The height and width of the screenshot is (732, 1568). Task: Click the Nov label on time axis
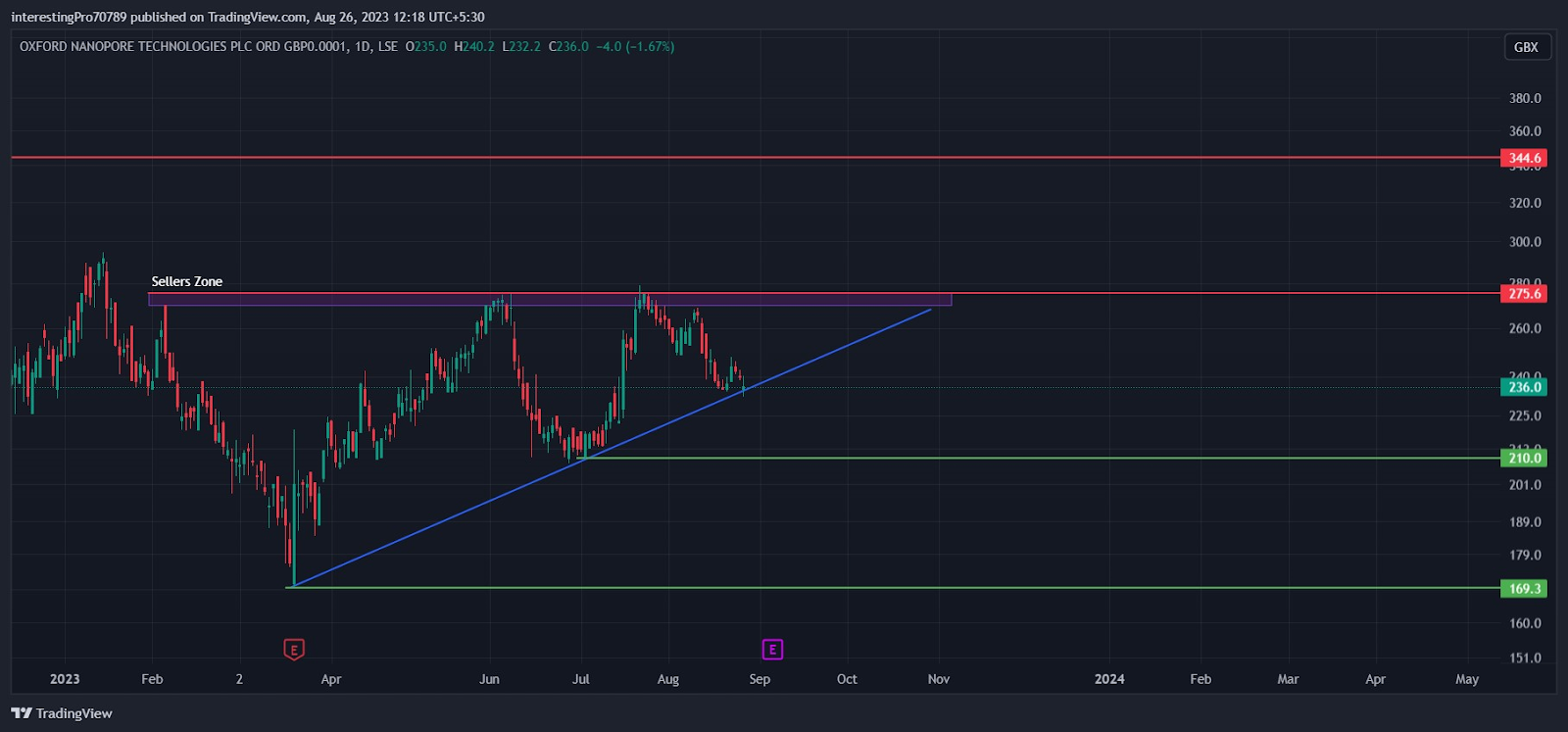tap(939, 679)
